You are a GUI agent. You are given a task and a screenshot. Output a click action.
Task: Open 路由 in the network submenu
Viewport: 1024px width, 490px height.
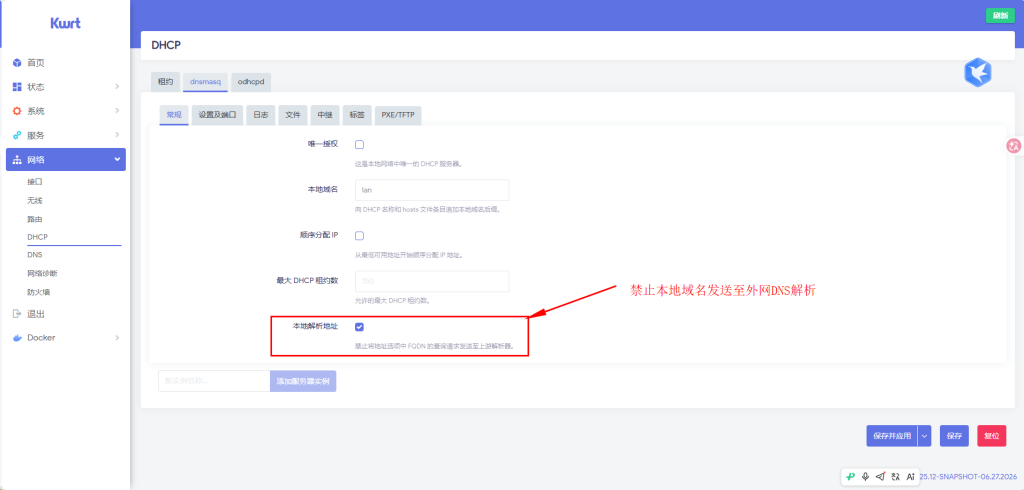pos(35,218)
